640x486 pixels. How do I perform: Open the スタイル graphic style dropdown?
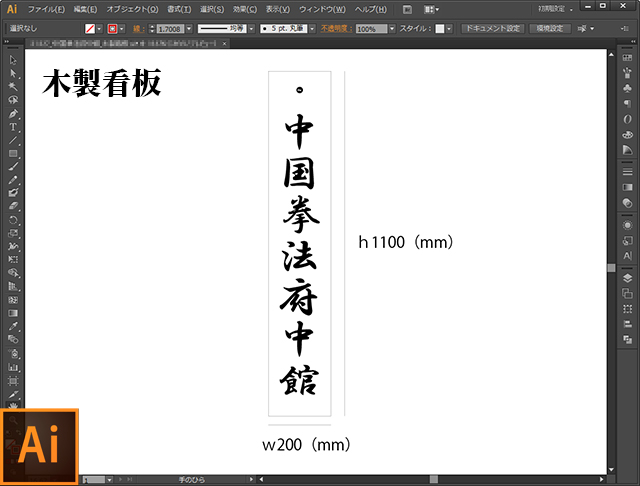(x=449, y=29)
